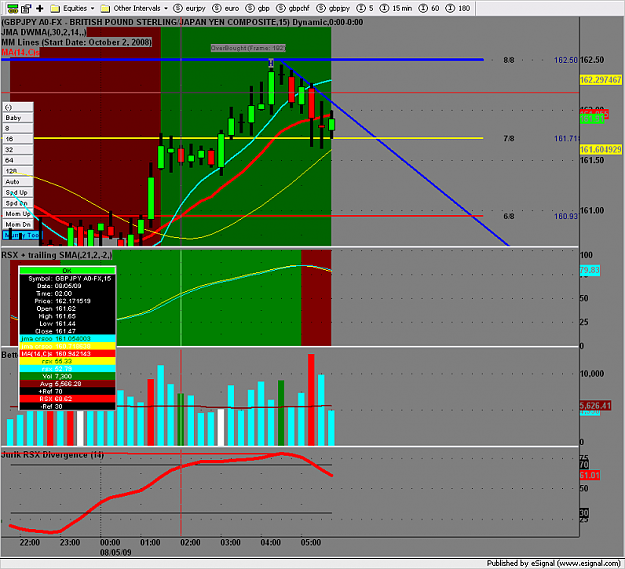The width and height of the screenshot is (625, 569).
Task: Click the GBPJPY A0-FX chart title text
Action: (x=182, y=22)
